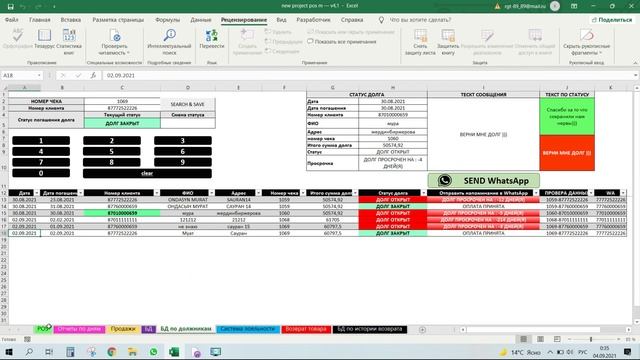The width and height of the screenshot is (640, 360).
Task: Open the Система лояльности sheet tab
Action: [x=248, y=329]
